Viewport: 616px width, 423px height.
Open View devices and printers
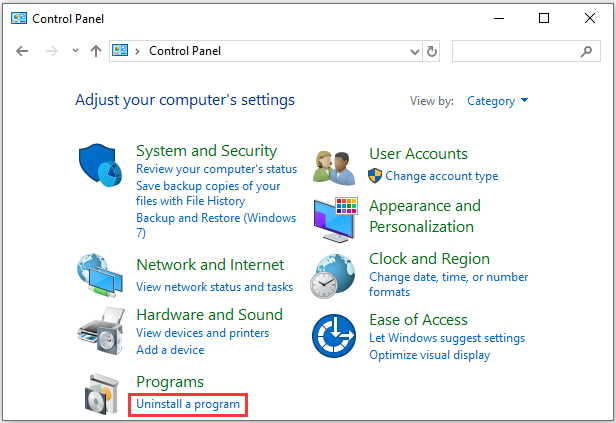pos(202,333)
